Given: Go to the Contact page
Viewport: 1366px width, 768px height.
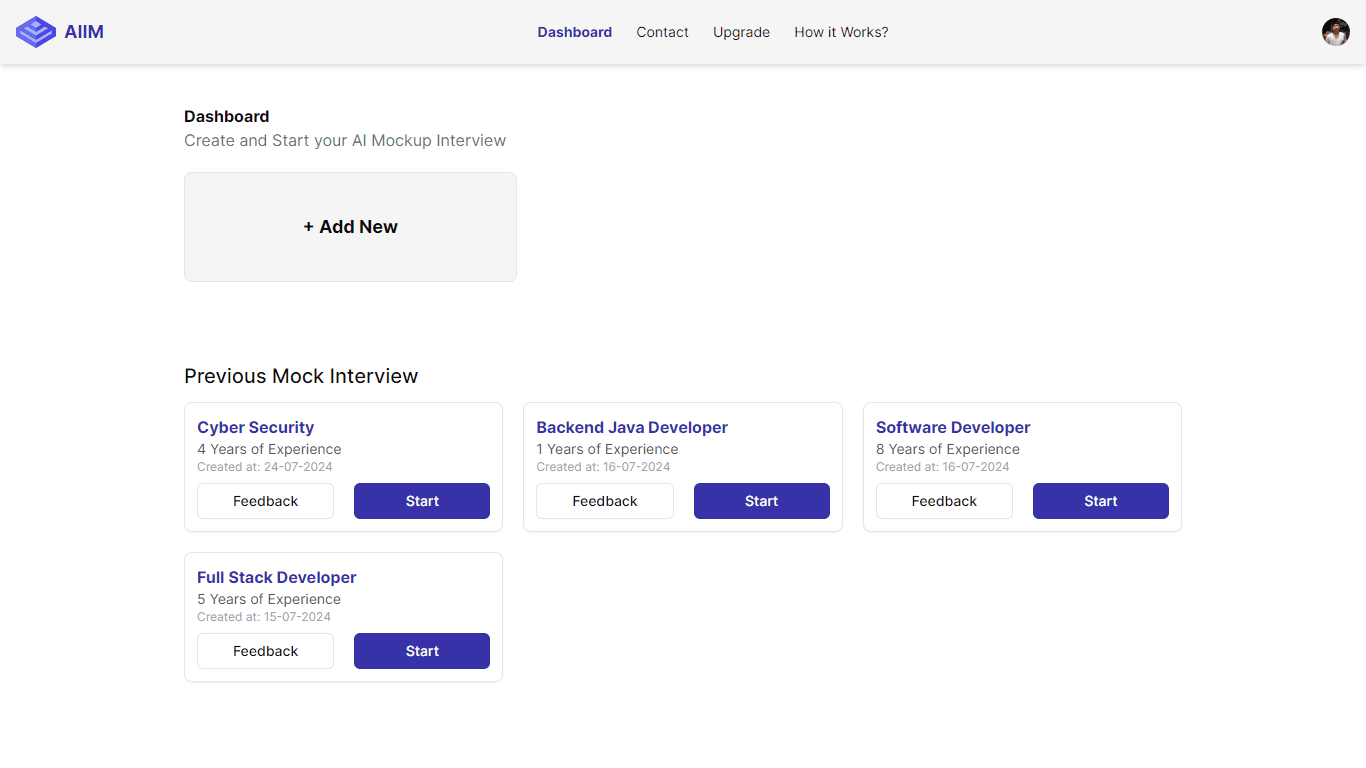Looking at the screenshot, I should coord(662,32).
